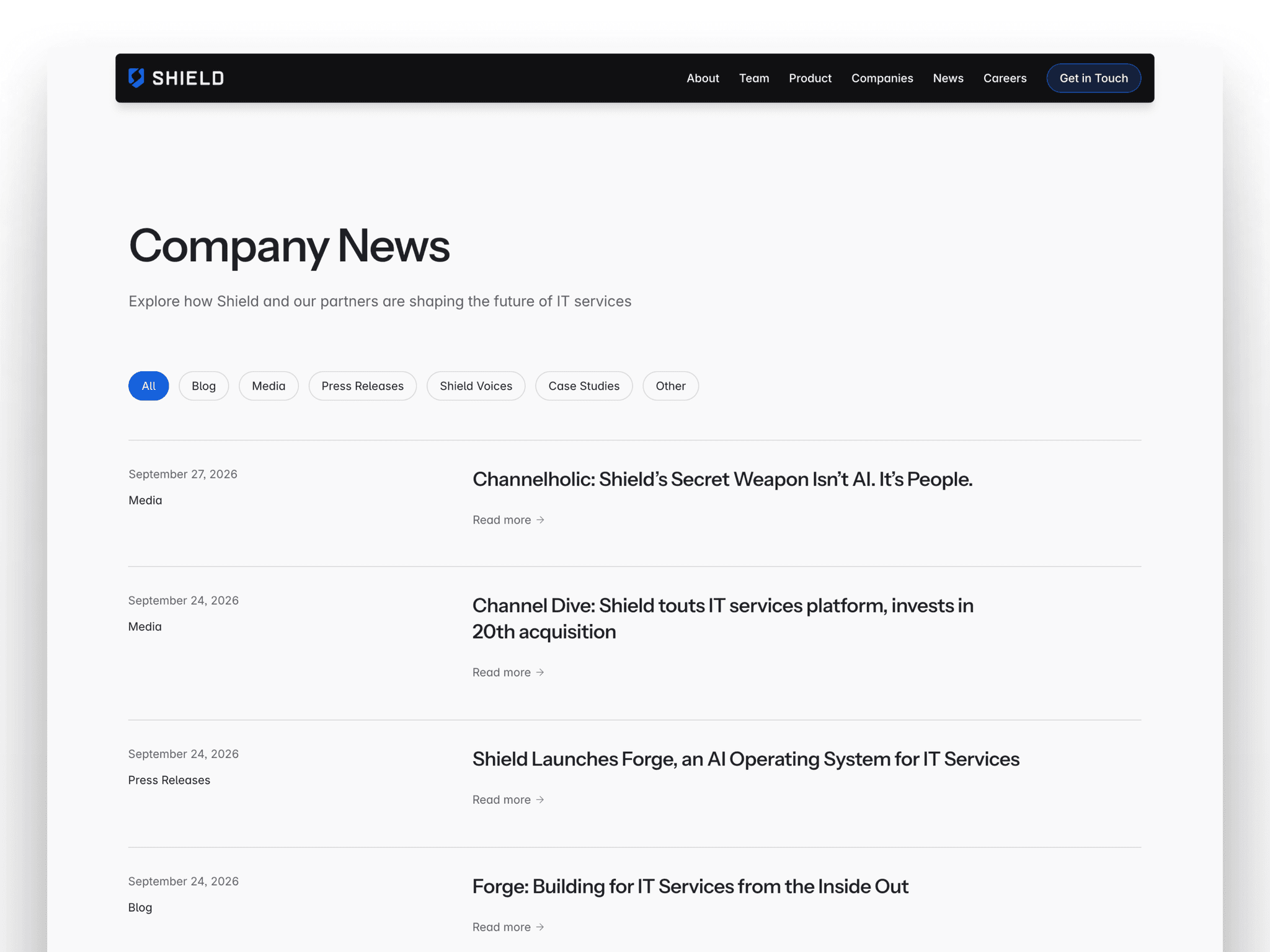The width and height of the screenshot is (1270, 952).
Task: Click the Media label under September 27
Action: coord(145,500)
